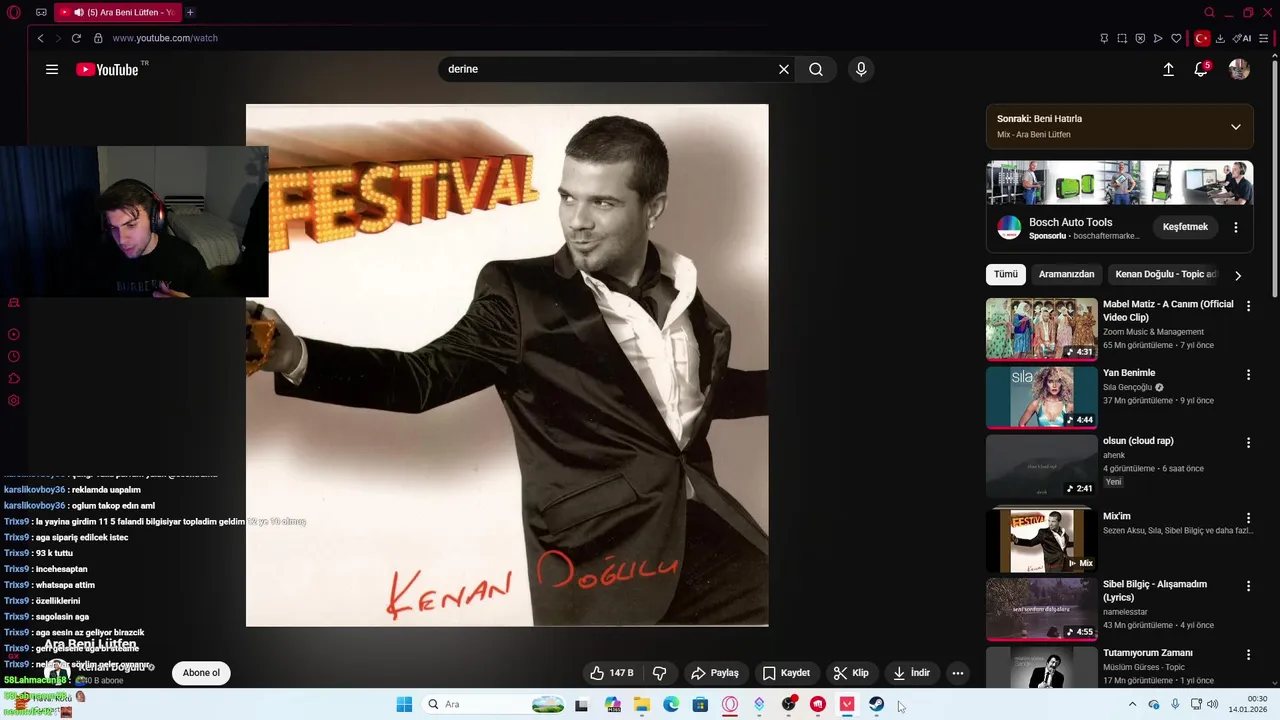Open options menu for Bosch Auto Tools ad
Screen dimensions: 1280x720
tap(1236, 227)
